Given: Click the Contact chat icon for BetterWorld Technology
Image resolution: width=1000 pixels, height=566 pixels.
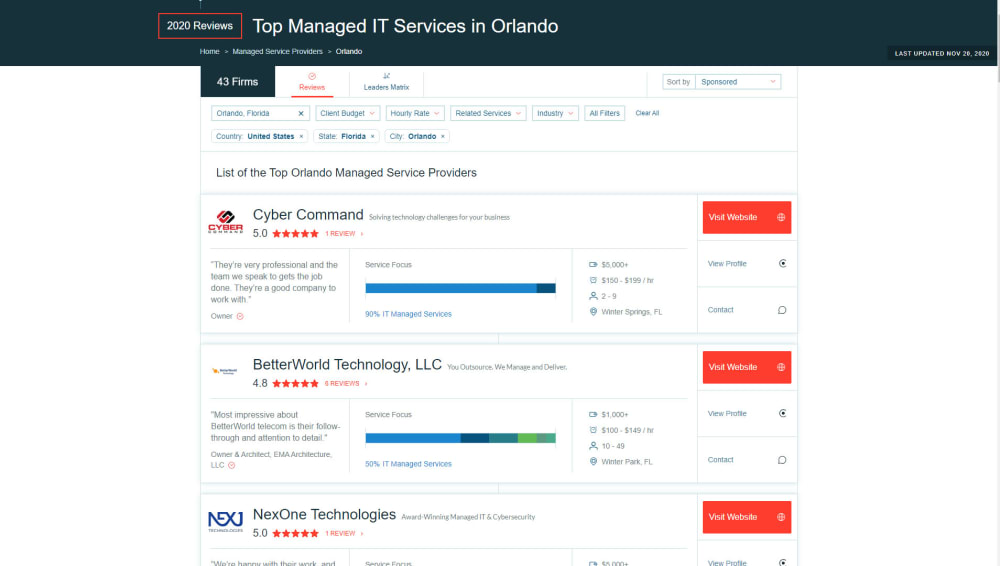Looking at the screenshot, I should (782, 460).
